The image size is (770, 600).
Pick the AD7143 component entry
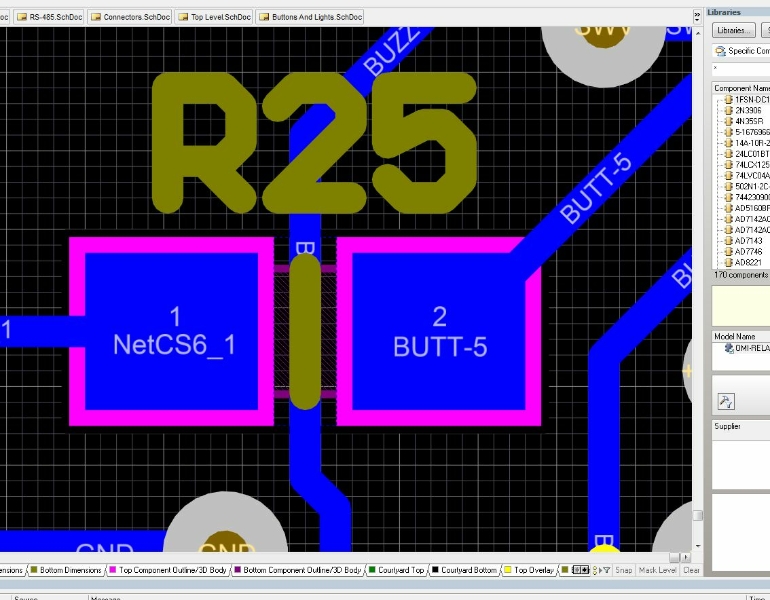point(748,240)
